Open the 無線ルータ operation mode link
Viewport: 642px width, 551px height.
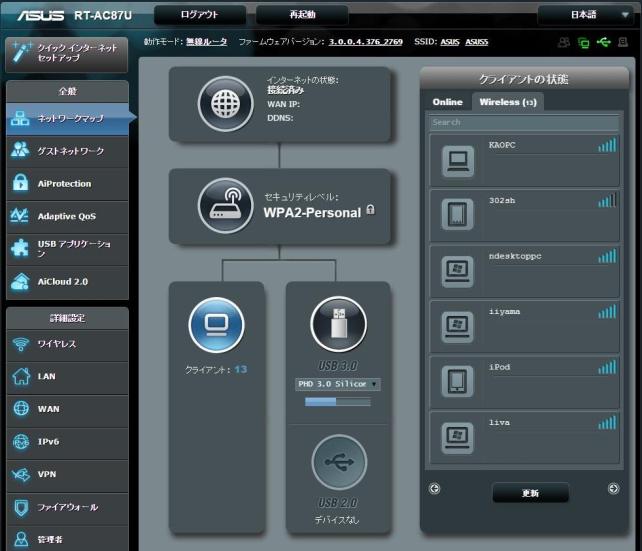206,42
